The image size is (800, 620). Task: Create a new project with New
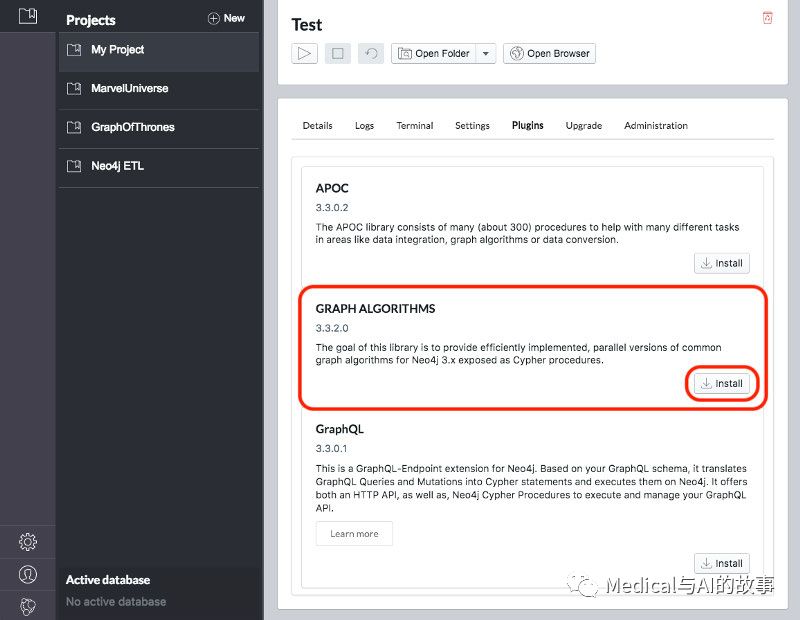pyautogui.click(x=226, y=18)
